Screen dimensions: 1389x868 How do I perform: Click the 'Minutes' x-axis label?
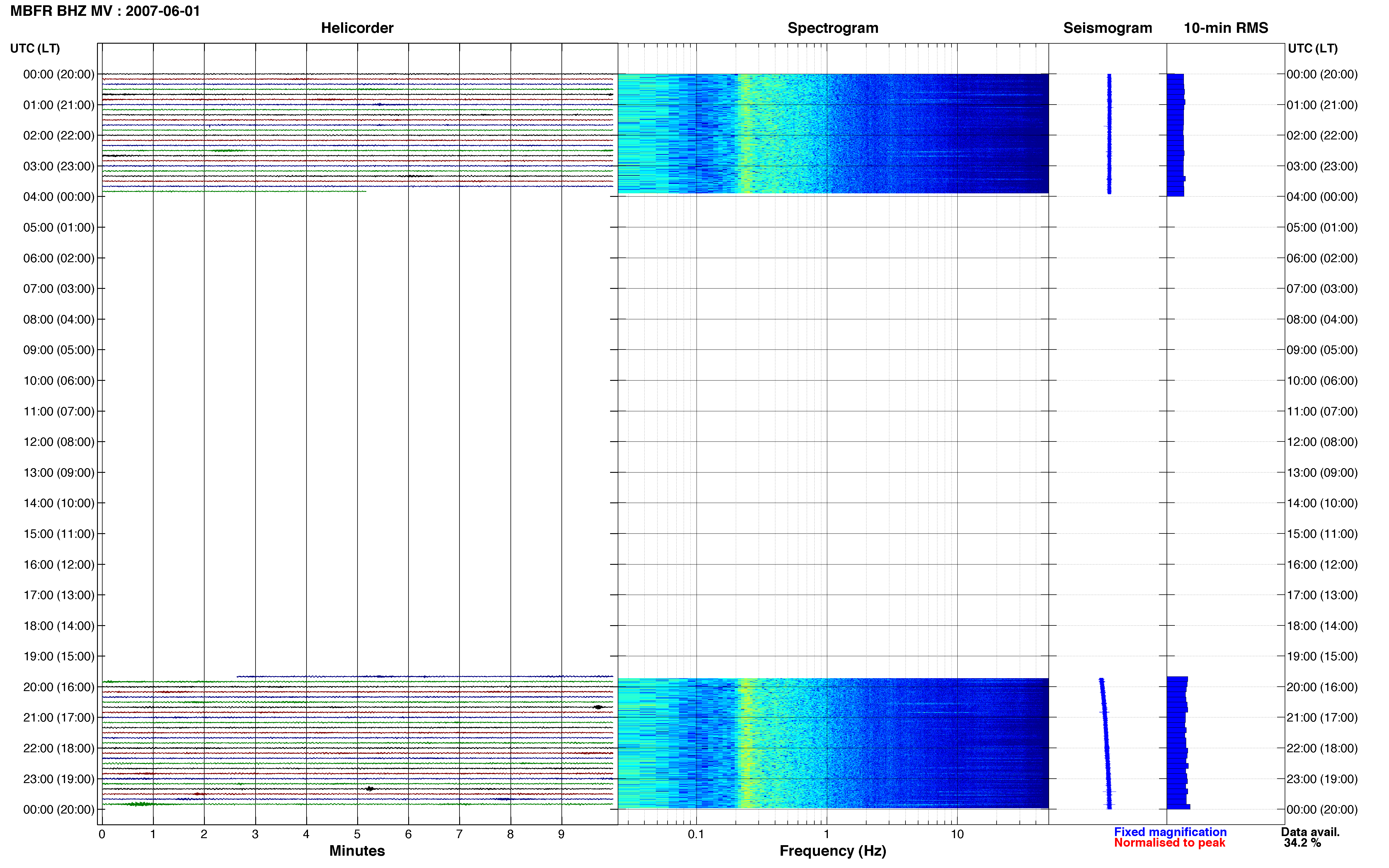[x=357, y=851]
